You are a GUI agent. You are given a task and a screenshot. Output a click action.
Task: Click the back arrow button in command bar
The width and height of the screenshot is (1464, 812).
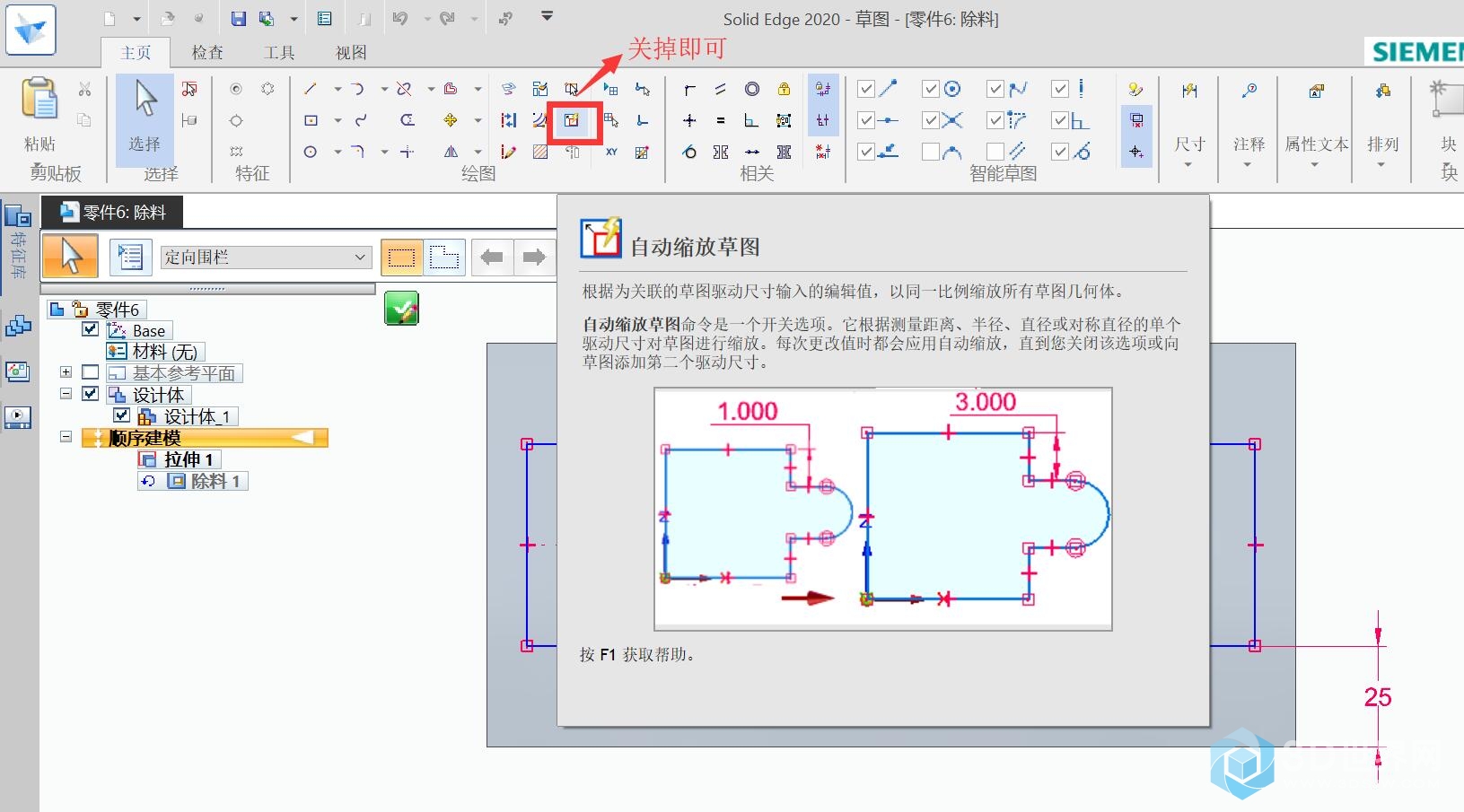(x=492, y=258)
